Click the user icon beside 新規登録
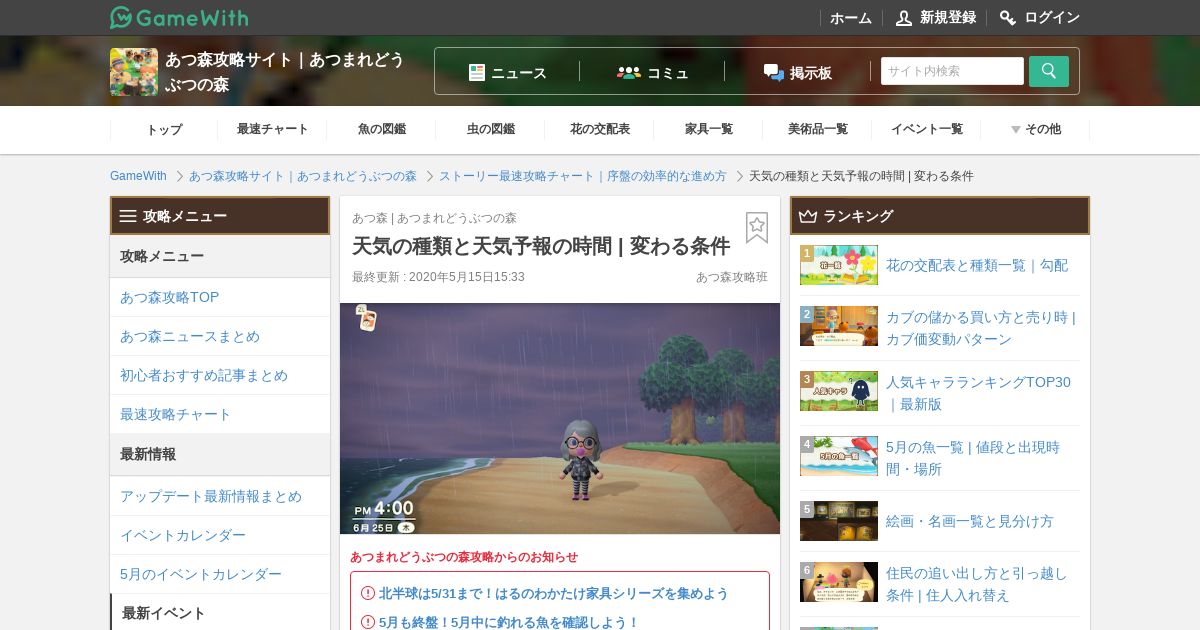This screenshot has height=630, width=1200. 904,18
